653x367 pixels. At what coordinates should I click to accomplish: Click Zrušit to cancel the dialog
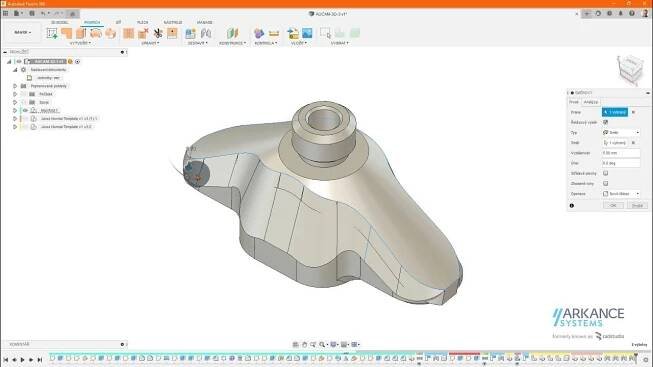point(637,205)
